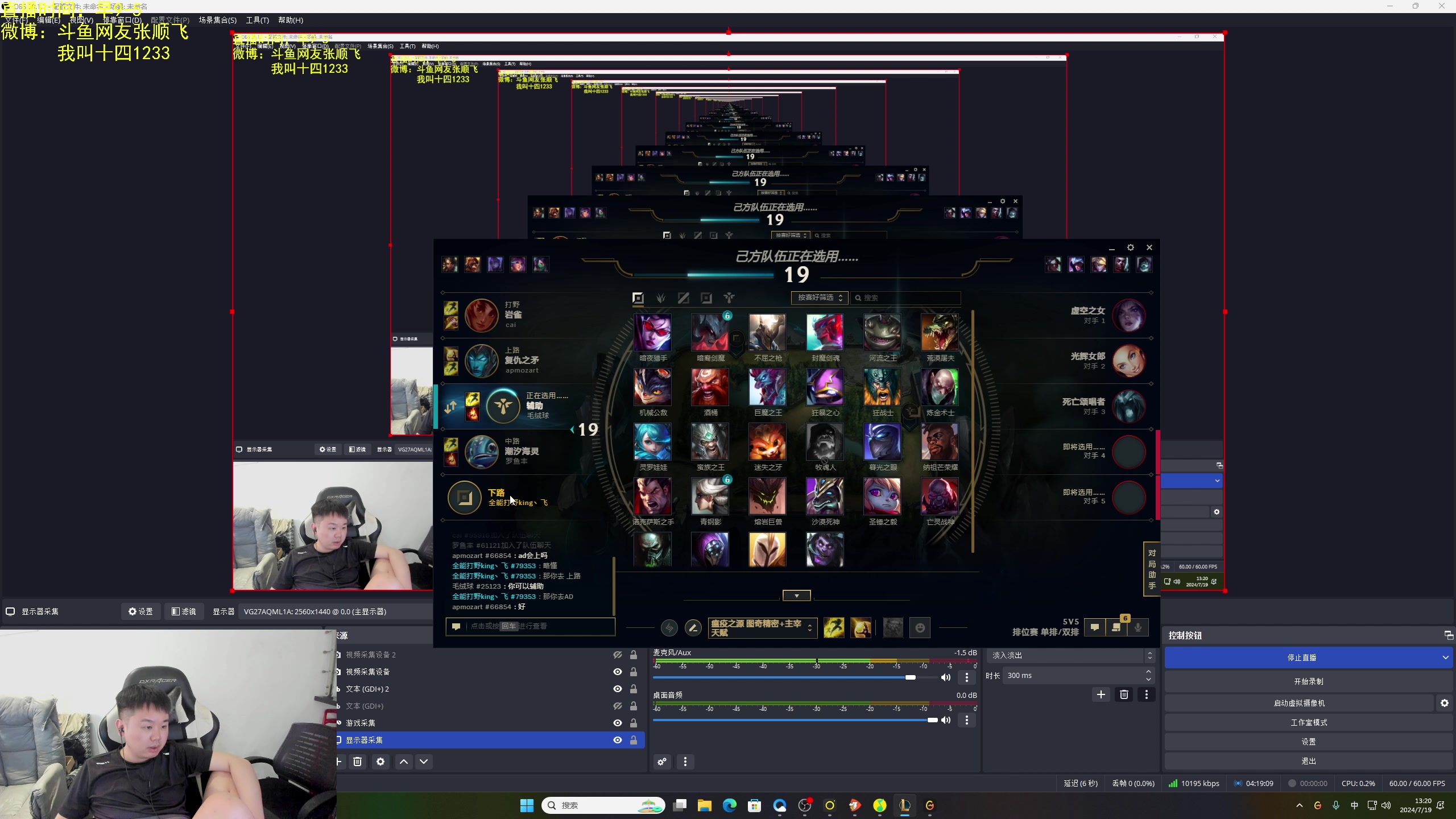
Task: Hide the 视频采集设备 source
Action: click(x=617, y=672)
